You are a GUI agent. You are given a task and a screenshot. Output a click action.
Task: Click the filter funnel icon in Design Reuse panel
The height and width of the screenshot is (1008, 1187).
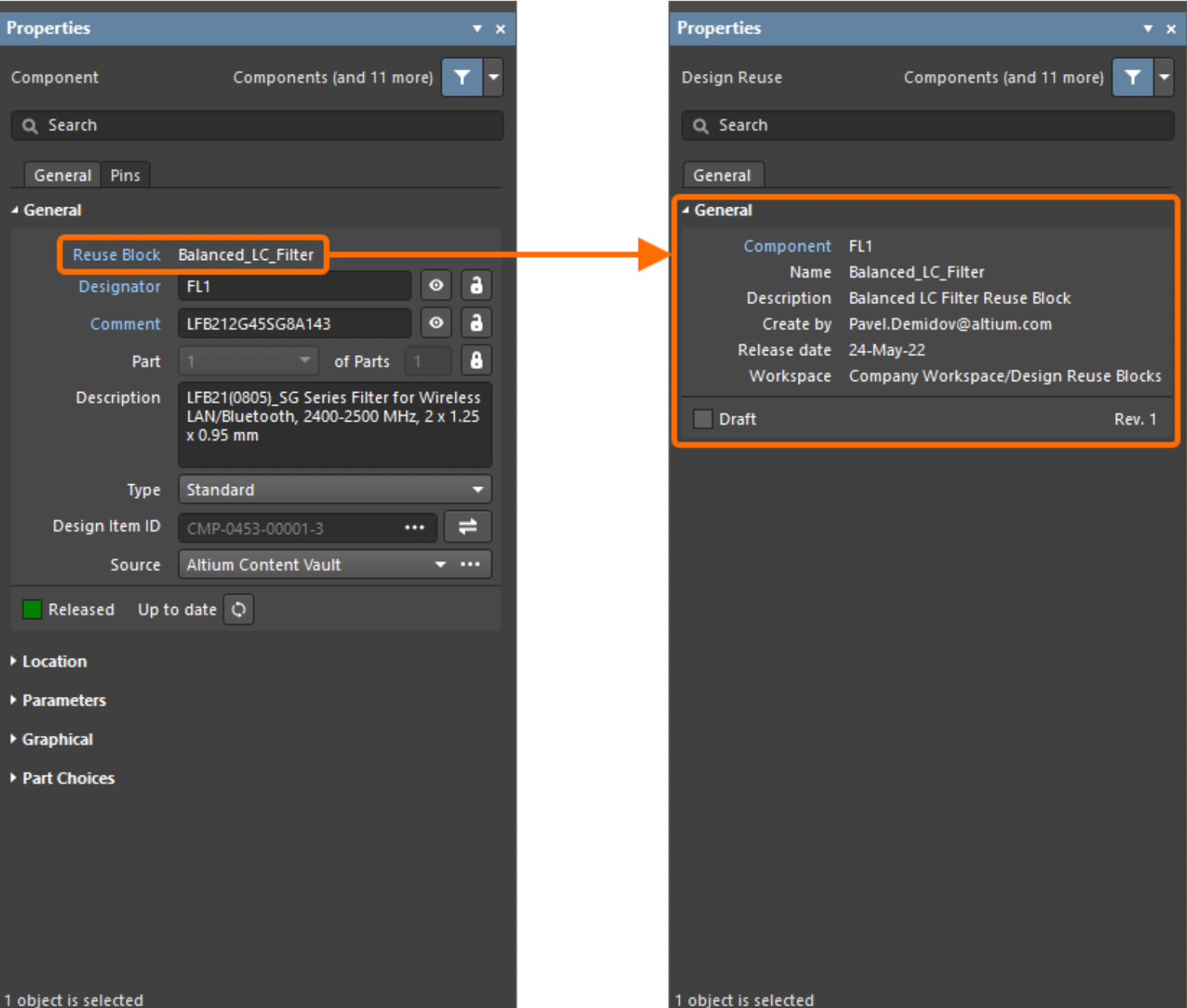[x=1132, y=77]
